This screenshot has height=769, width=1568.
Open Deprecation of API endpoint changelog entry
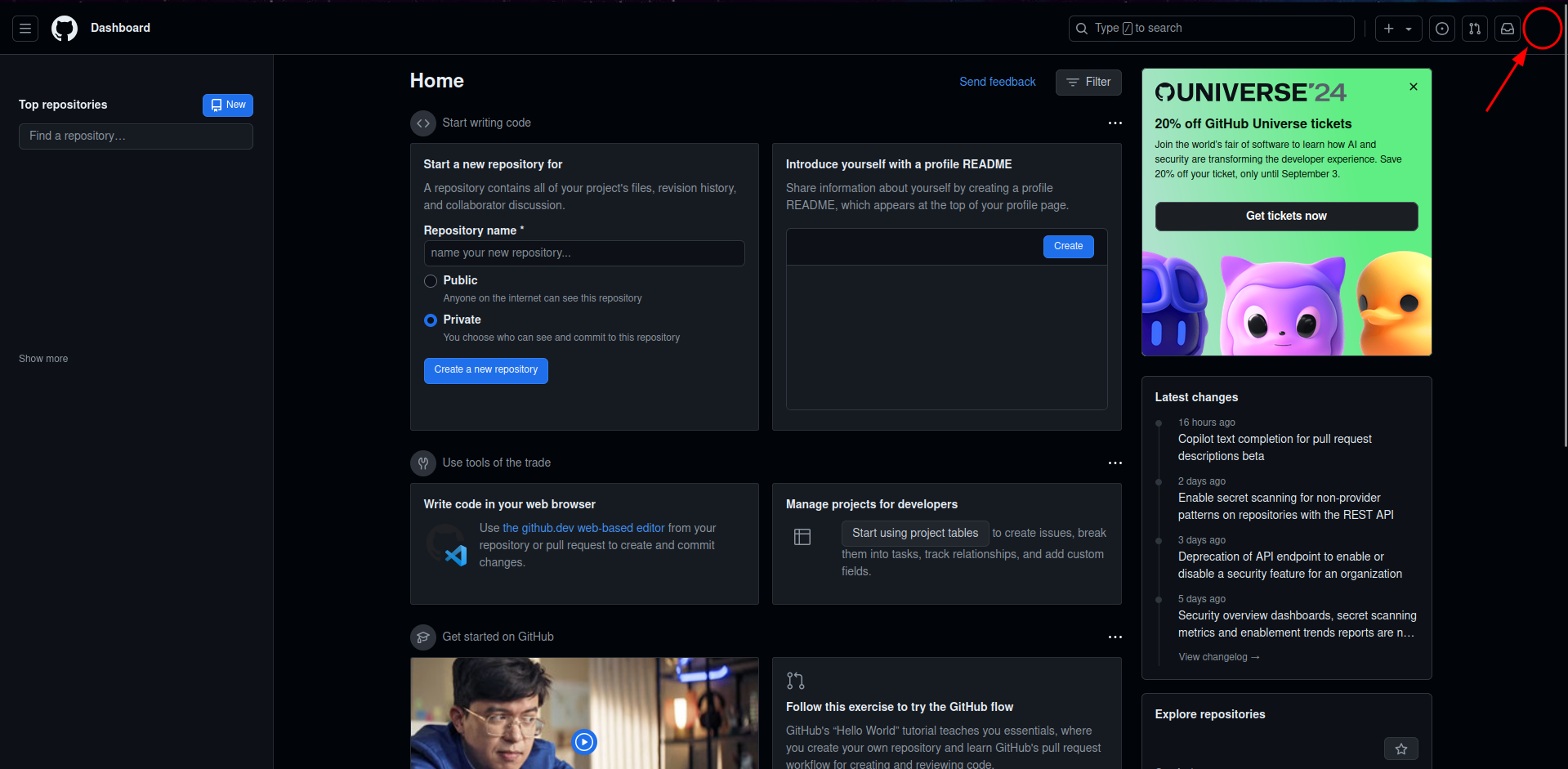pyautogui.click(x=1290, y=566)
